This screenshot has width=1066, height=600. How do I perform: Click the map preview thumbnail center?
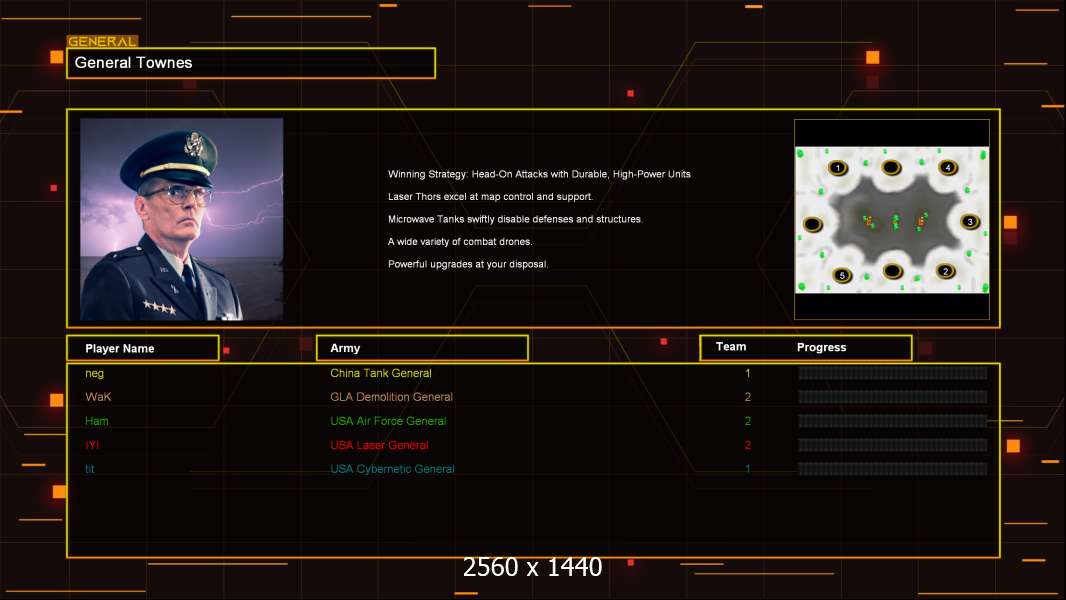(892, 220)
